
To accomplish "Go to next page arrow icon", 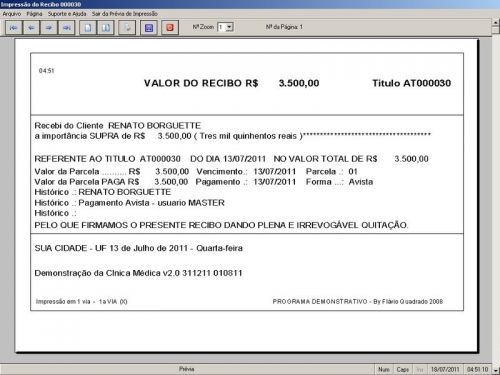I will (49, 27).
